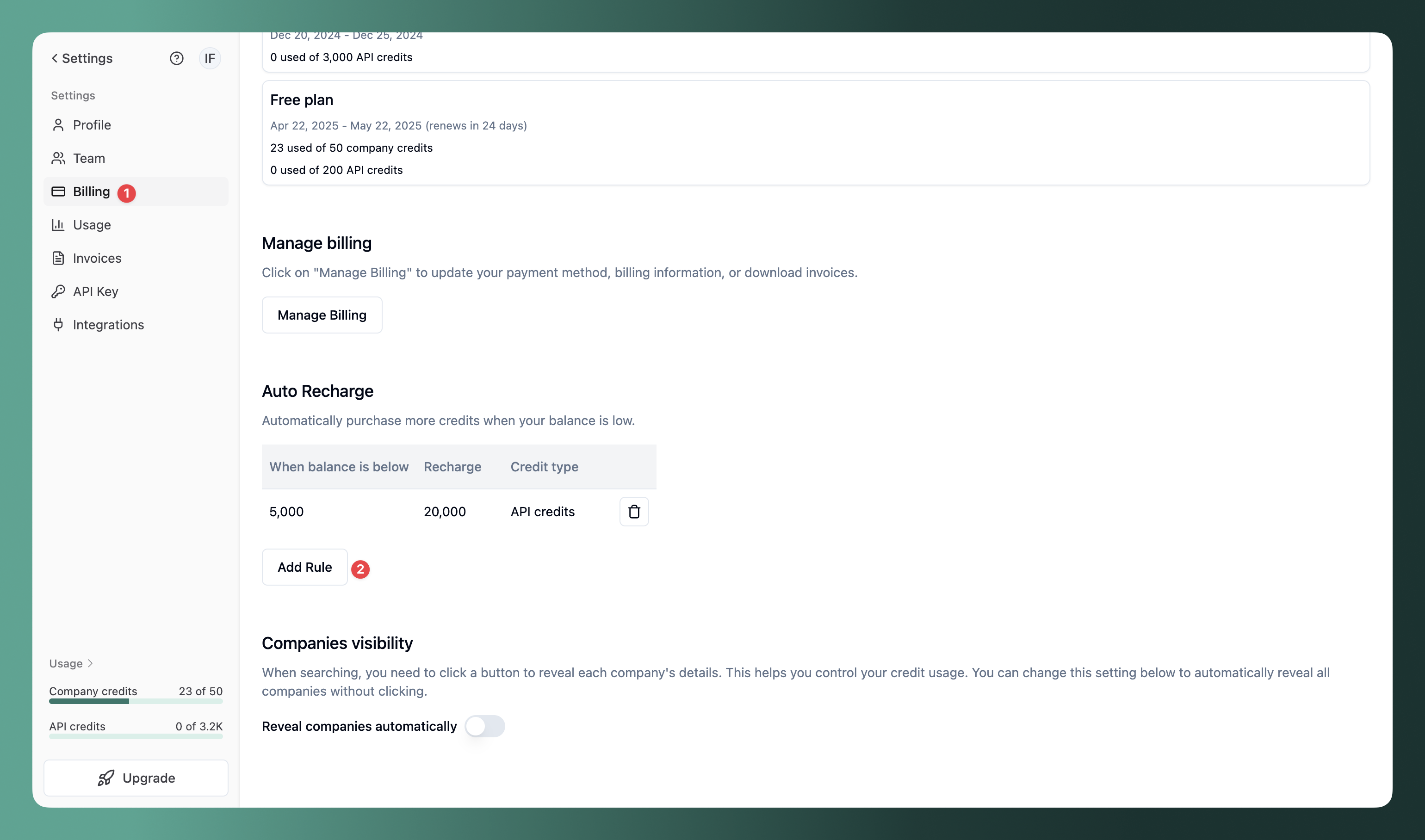This screenshot has width=1425, height=840.
Task: Click Add Rule under Auto Recharge
Action: pos(304,567)
